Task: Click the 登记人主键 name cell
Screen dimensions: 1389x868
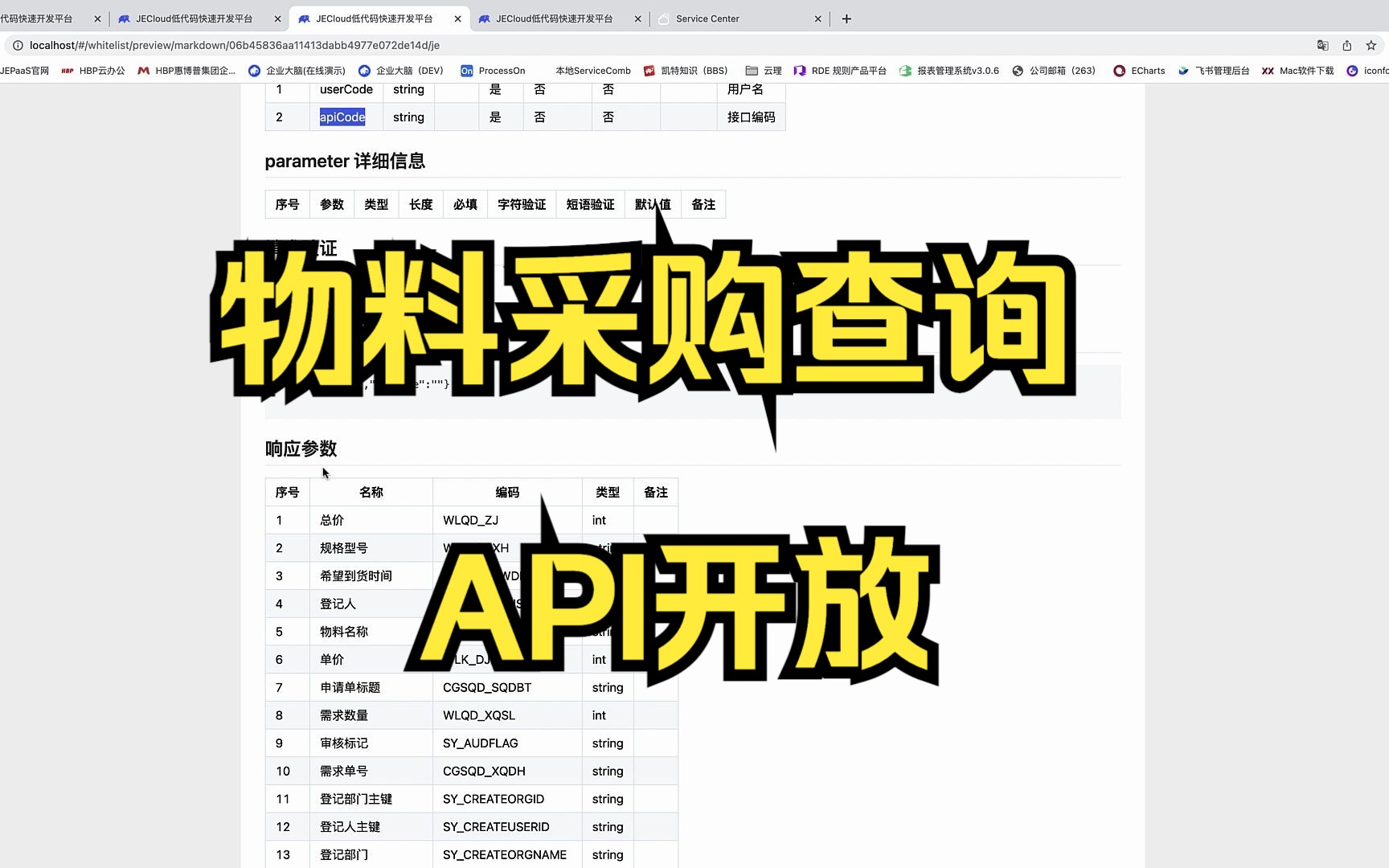Action: (371, 827)
